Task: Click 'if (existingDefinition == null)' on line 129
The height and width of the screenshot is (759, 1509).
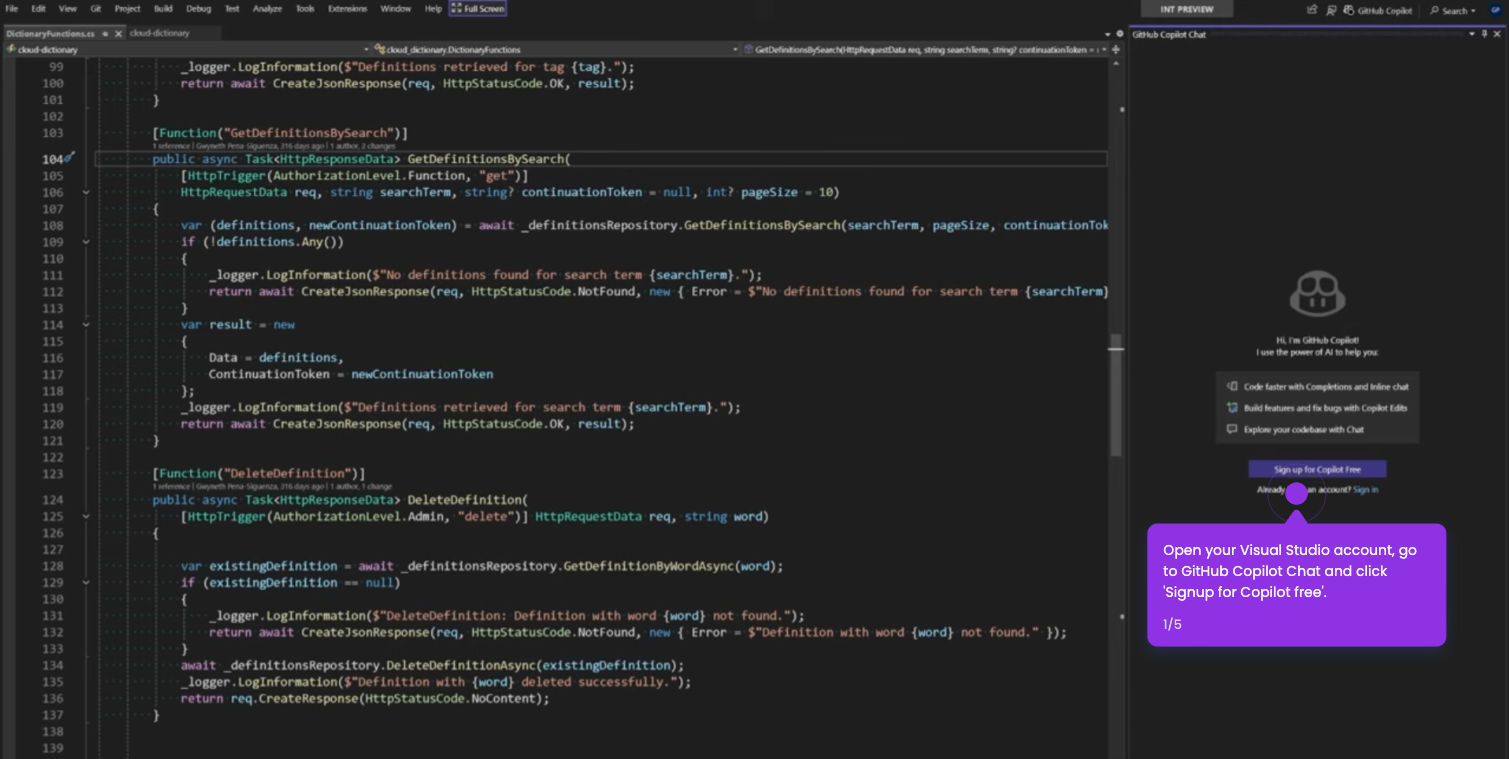Action: [290, 583]
